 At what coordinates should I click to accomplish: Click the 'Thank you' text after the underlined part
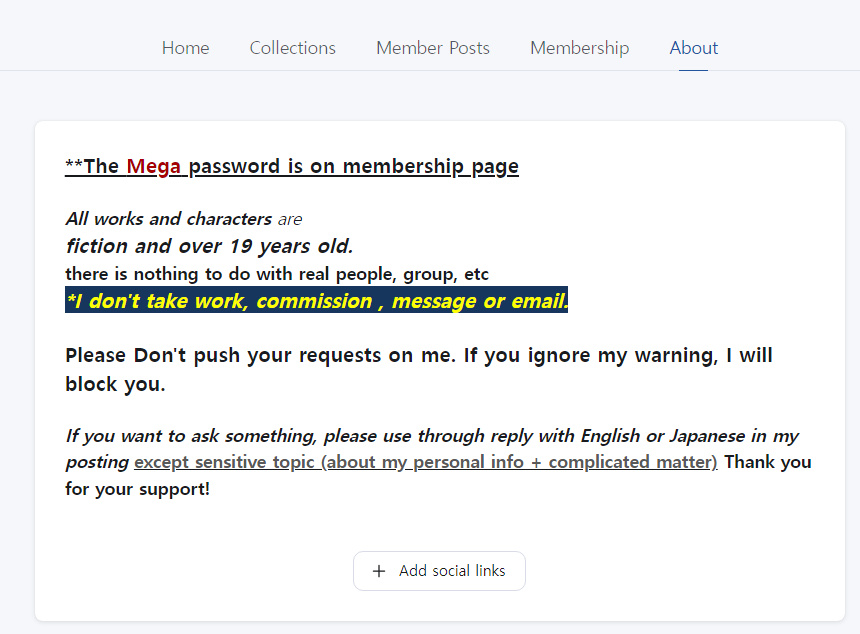768,462
